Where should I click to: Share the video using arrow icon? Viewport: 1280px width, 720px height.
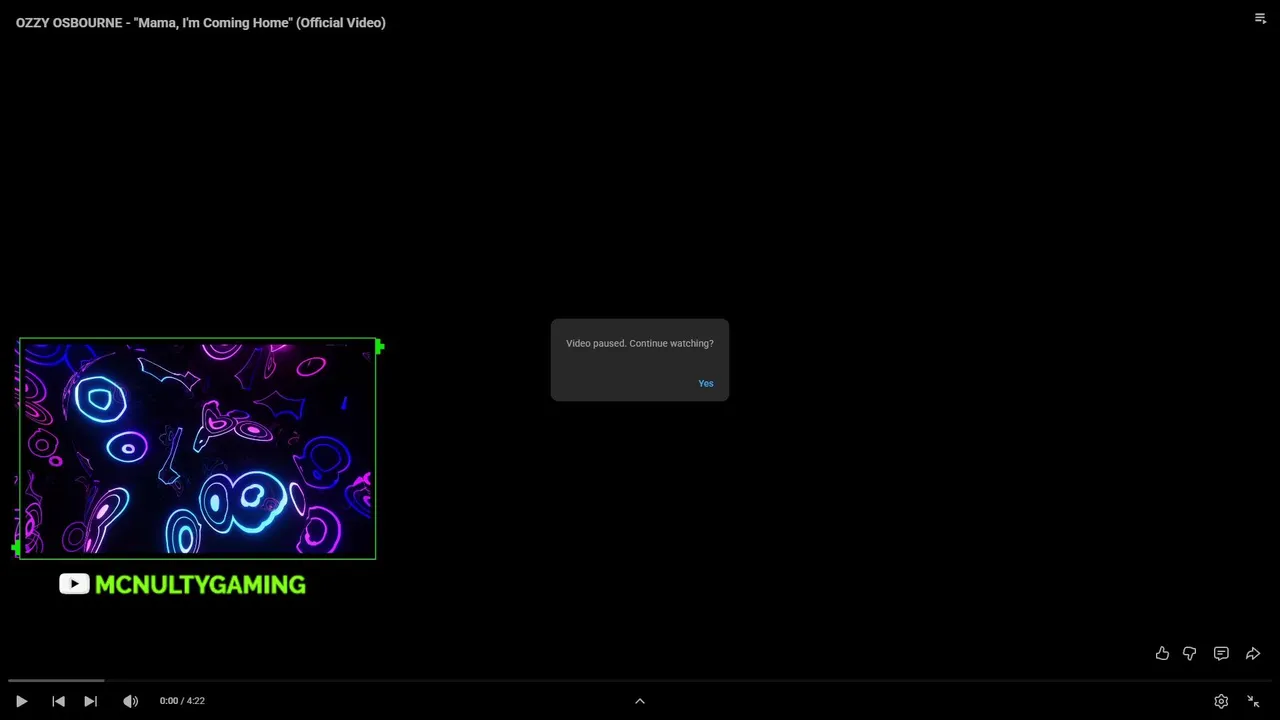click(x=1252, y=653)
